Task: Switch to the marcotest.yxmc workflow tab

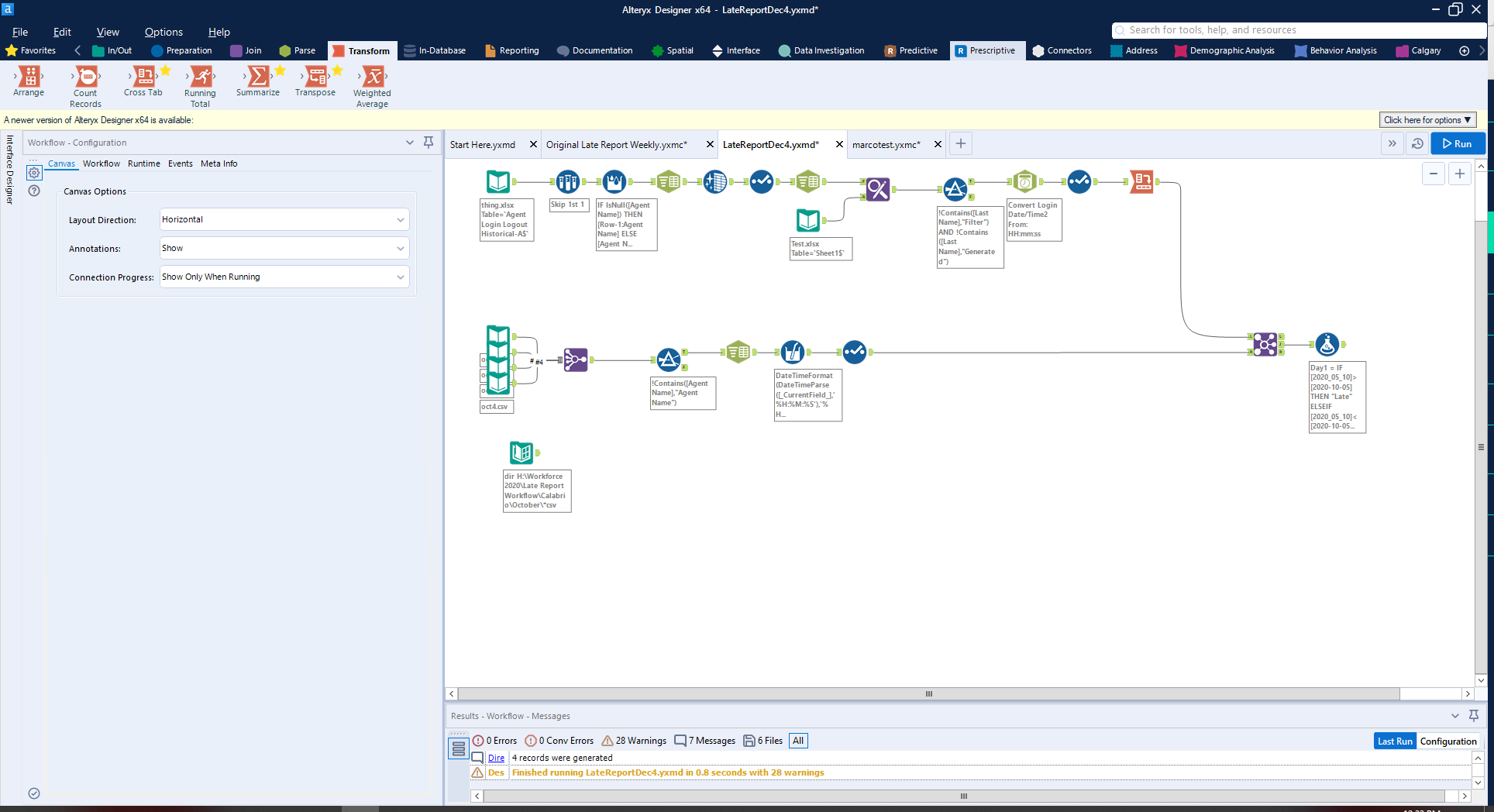Action: tap(886, 144)
